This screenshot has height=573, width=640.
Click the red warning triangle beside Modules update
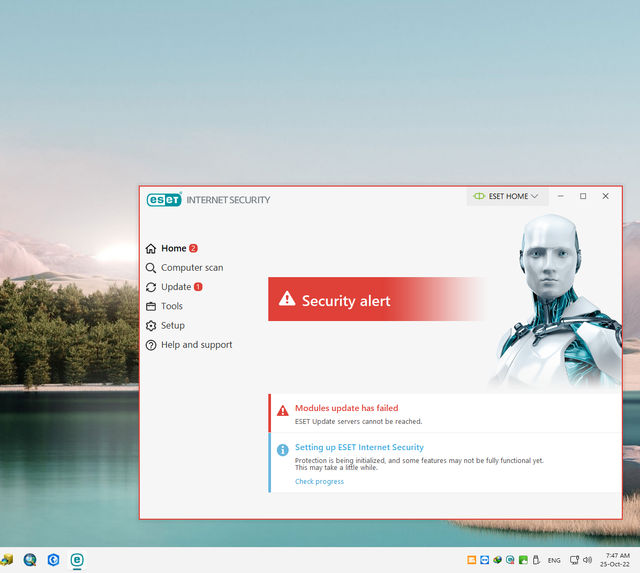(282, 411)
